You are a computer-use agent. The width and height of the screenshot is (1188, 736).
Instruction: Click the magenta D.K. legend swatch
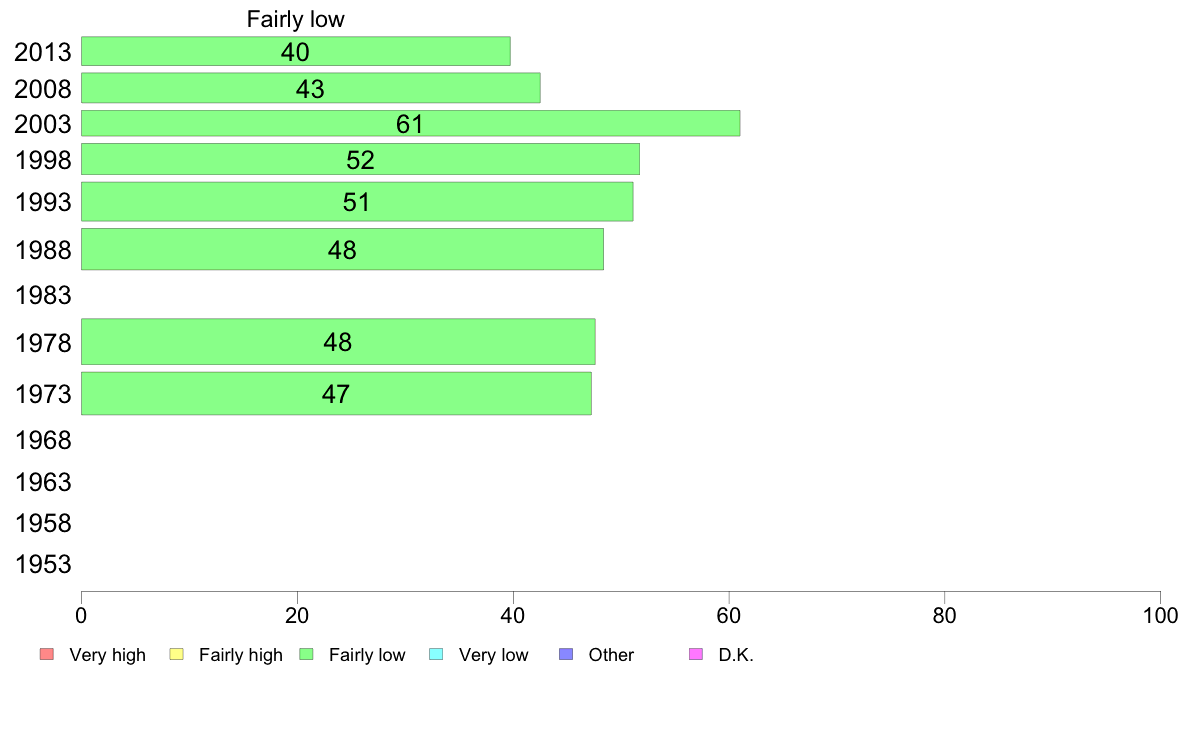(x=696, y=654)
